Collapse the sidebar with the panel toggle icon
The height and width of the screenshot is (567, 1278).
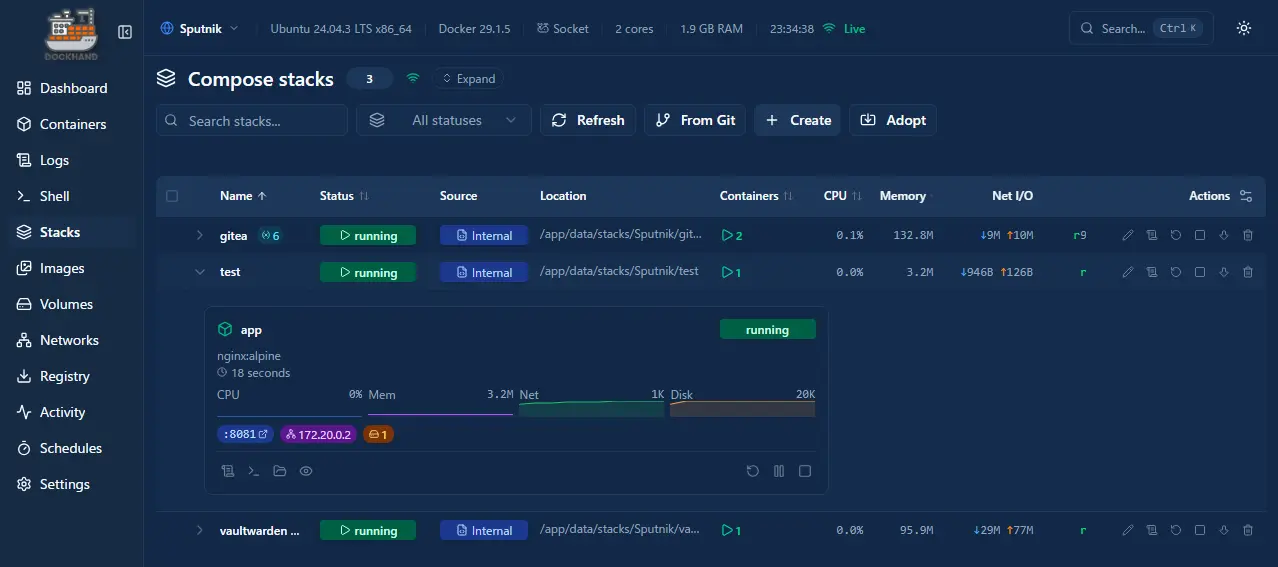[125, 32]
